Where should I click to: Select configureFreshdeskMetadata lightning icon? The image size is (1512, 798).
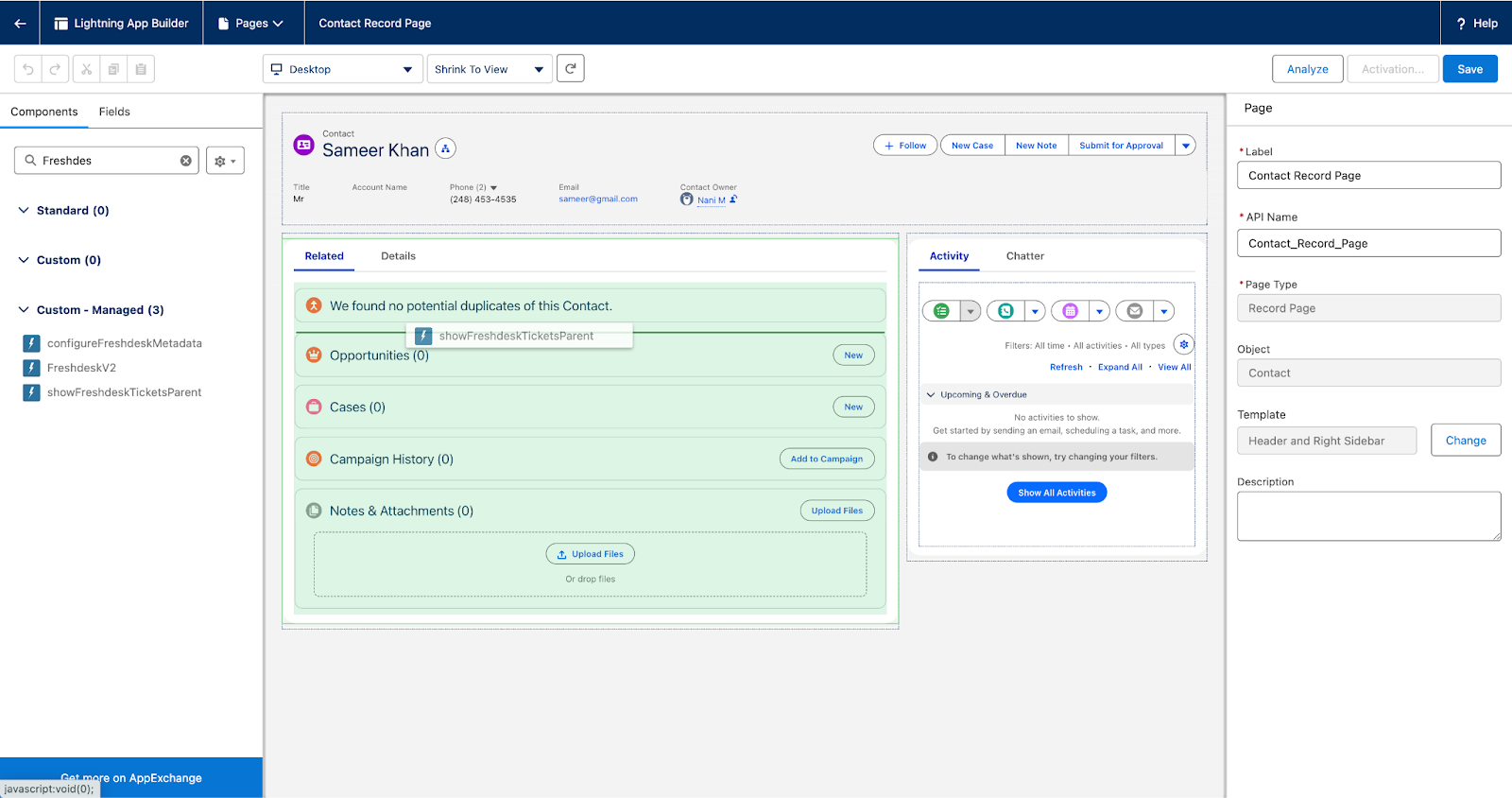point(31,343)
